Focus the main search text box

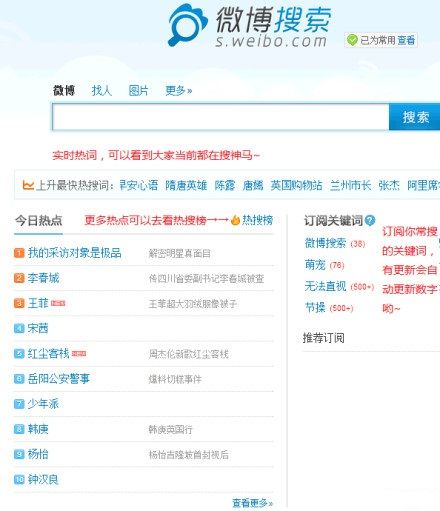(221, 117)
